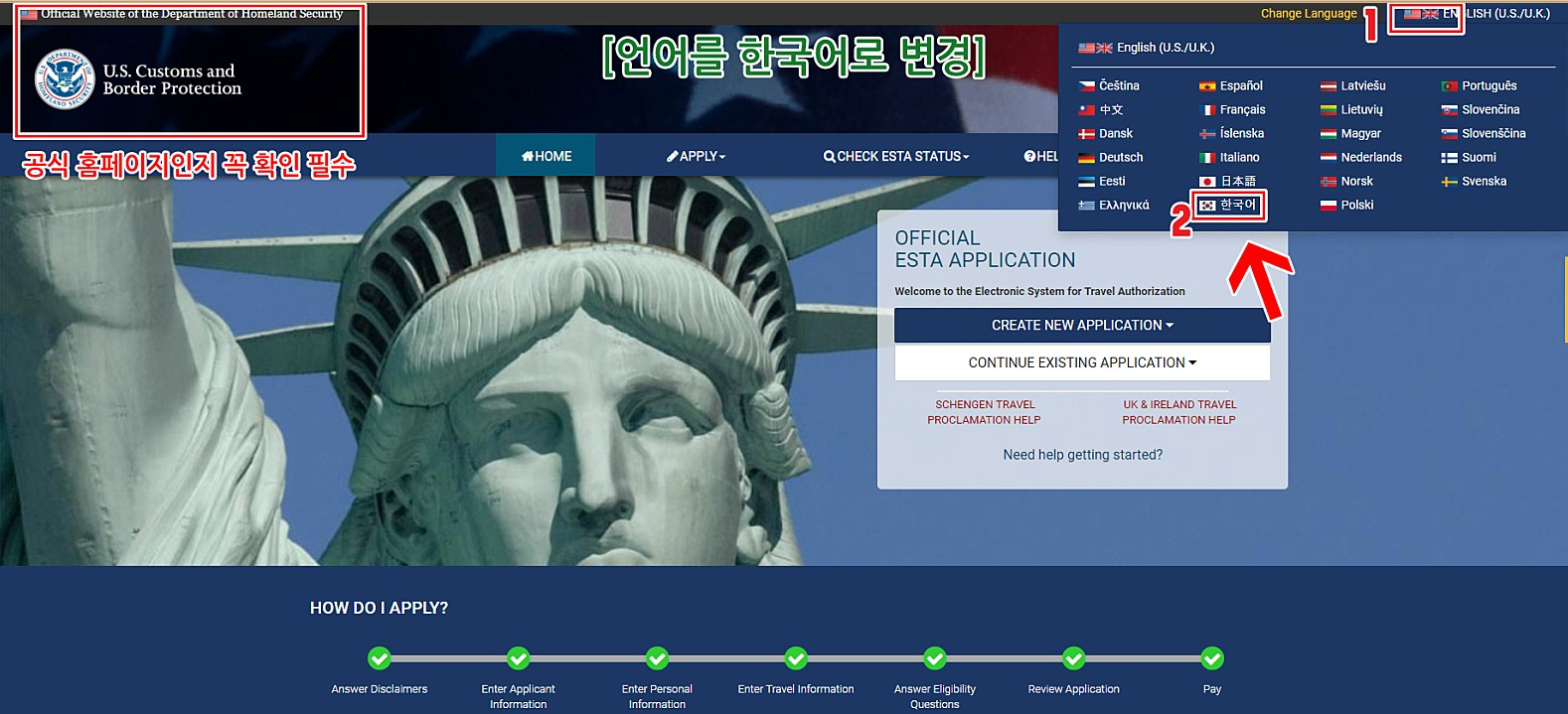Select Eesti language option

tap(1103, 181)
